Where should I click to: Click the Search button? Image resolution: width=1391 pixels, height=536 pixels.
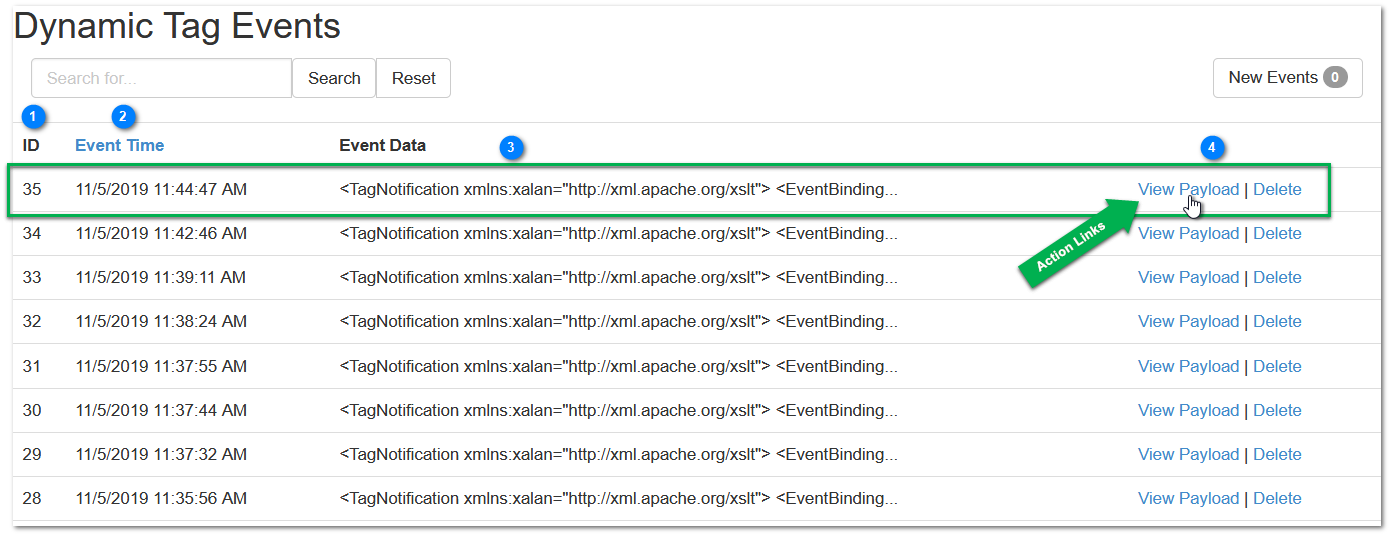point(334,78)
